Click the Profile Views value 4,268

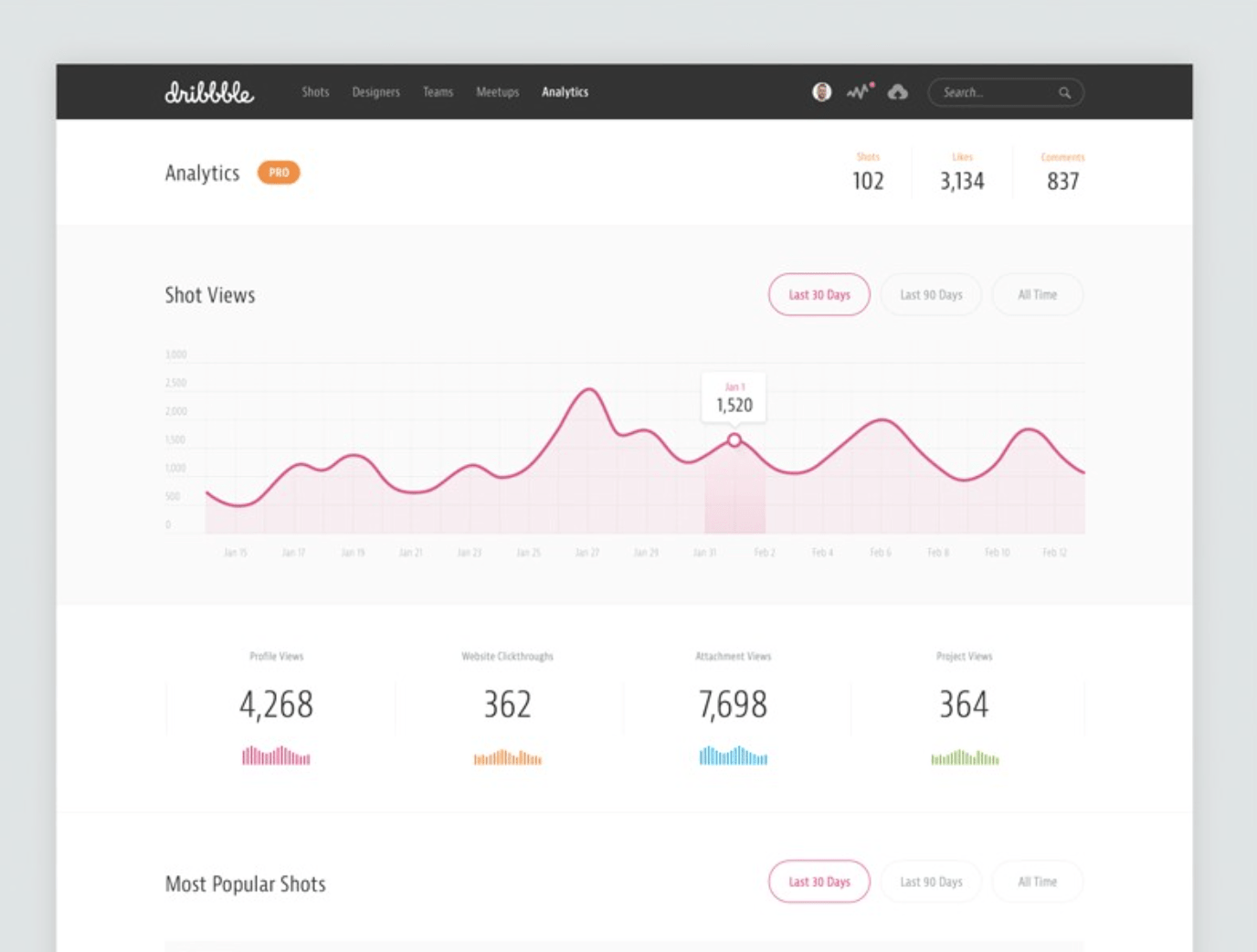pos(276,704)
